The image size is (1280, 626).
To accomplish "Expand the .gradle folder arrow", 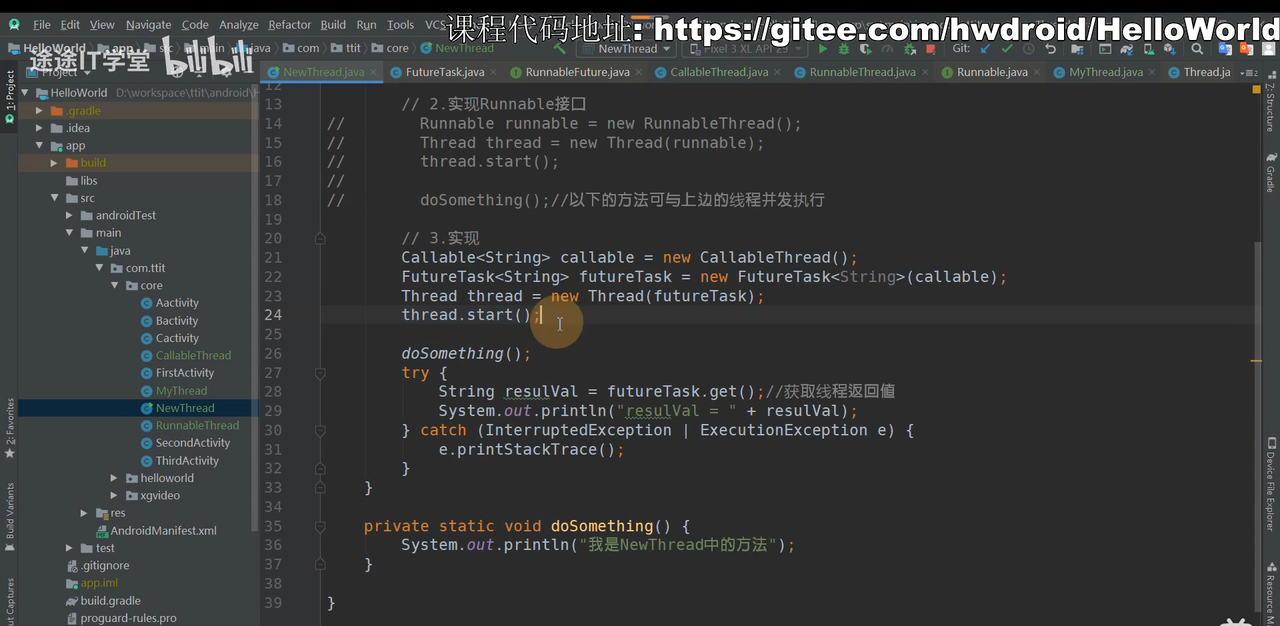I will pyautogui.click(x=40, y=111).
